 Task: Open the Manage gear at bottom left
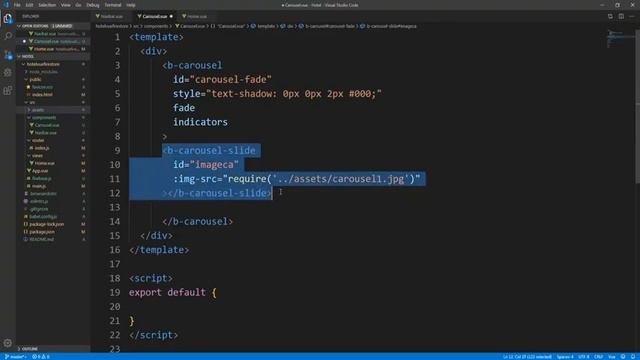(8, 343)
